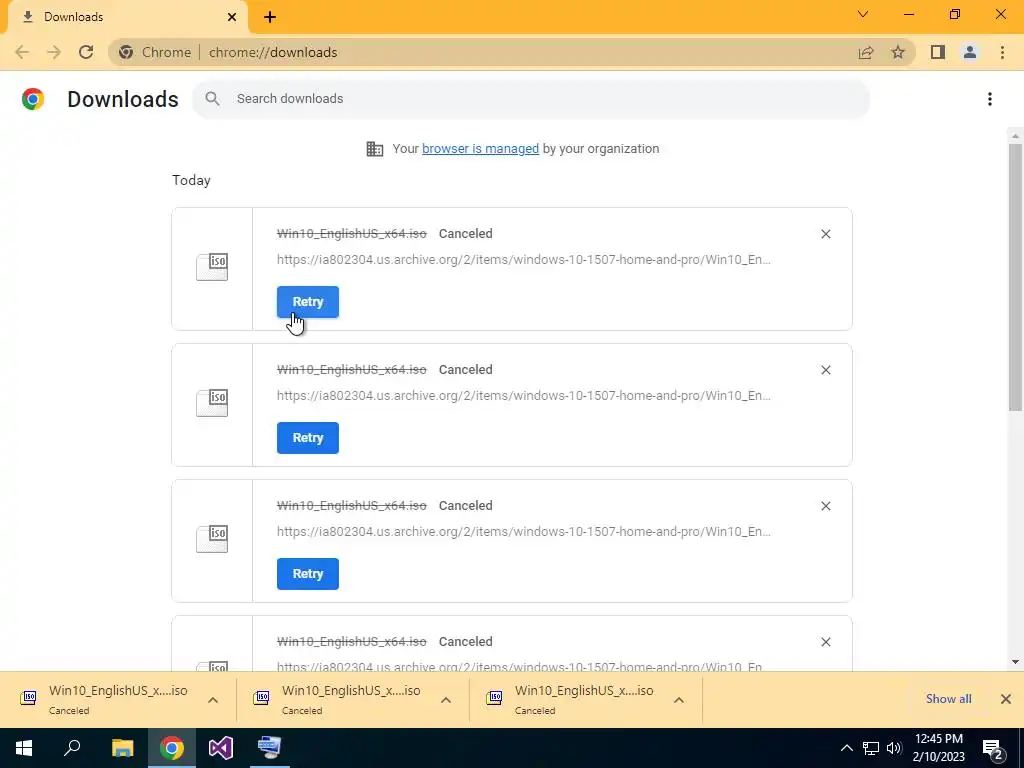
Task: Remove the fourth canceled download from list
Action: 825,641
